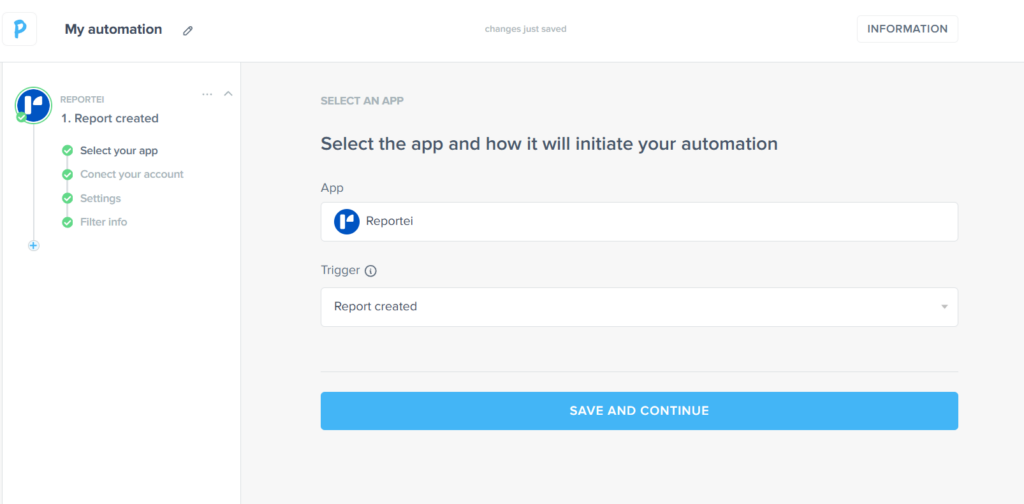Click the Information button
The width and height of the screenshot is (1024, 504).
click(x=907, y=29)
